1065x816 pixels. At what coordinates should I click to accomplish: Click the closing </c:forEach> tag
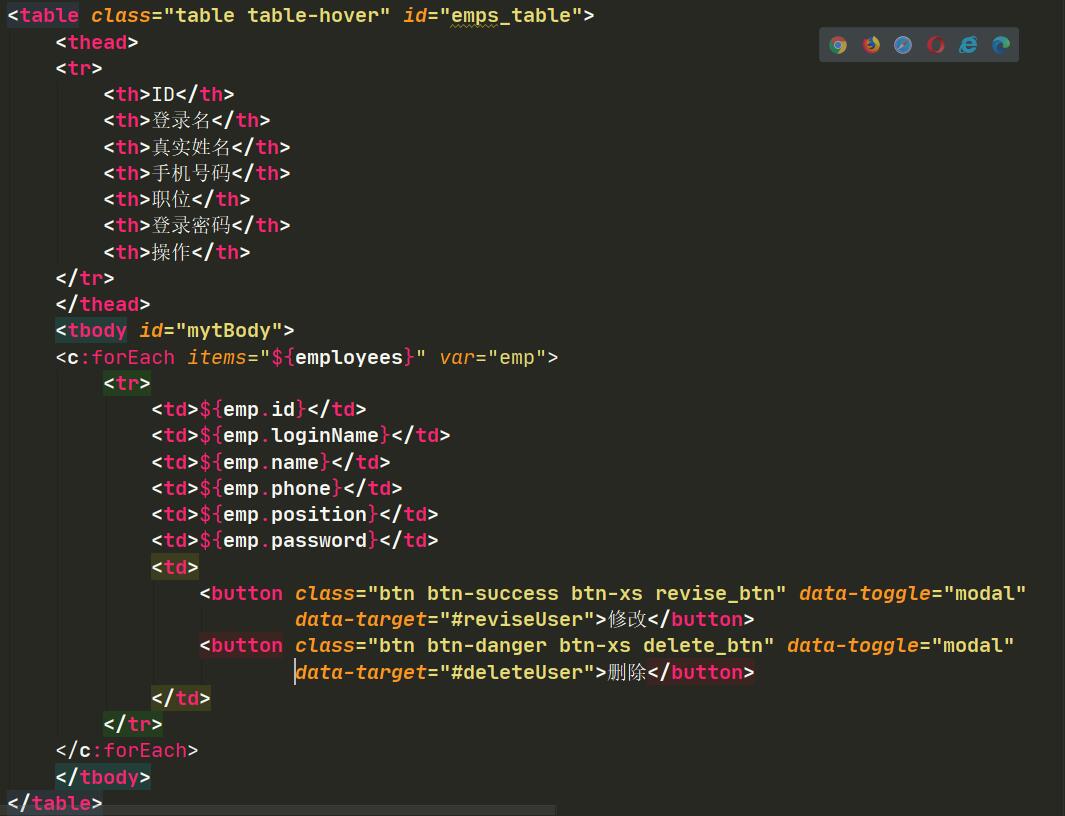point(127,751)
